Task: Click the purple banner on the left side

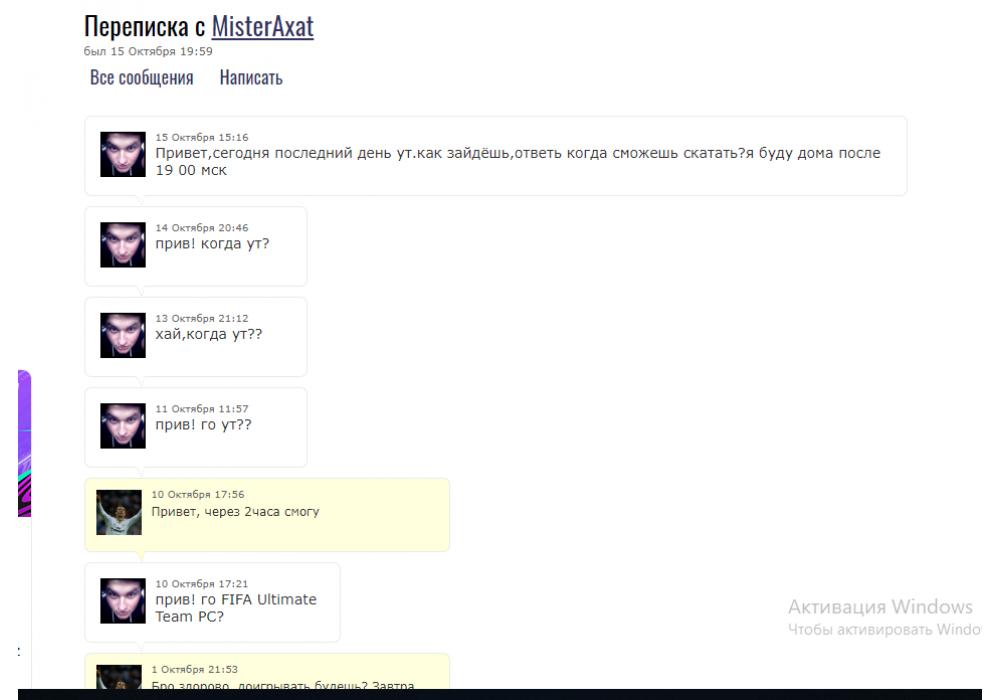Action: click(x=24, y=444)
